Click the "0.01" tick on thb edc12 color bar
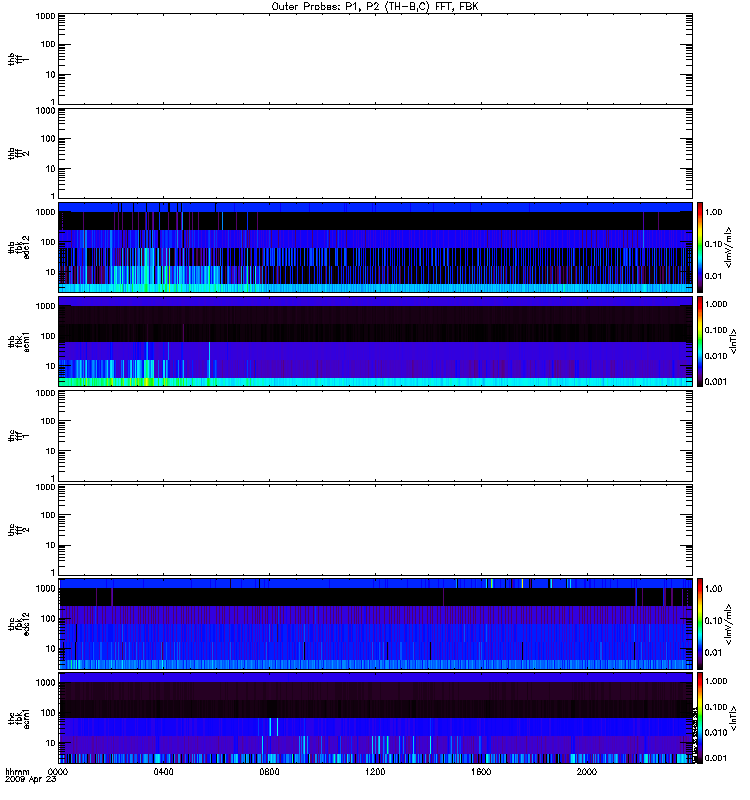 click(713, 276)
